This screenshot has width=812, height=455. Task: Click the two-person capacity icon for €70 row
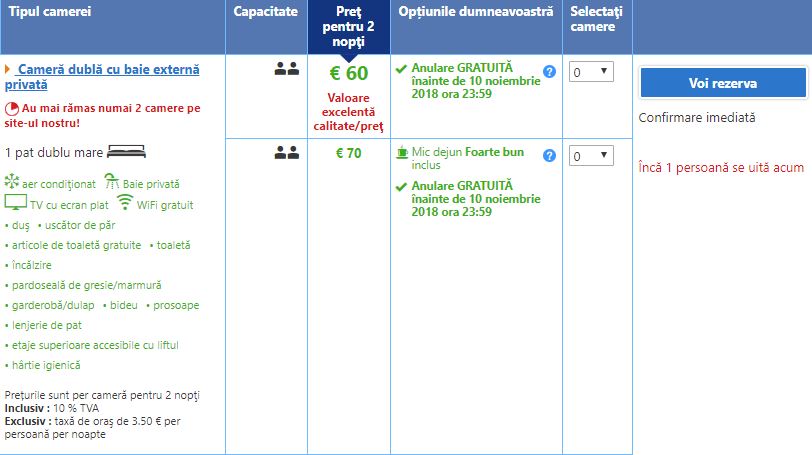coord(287,153)
